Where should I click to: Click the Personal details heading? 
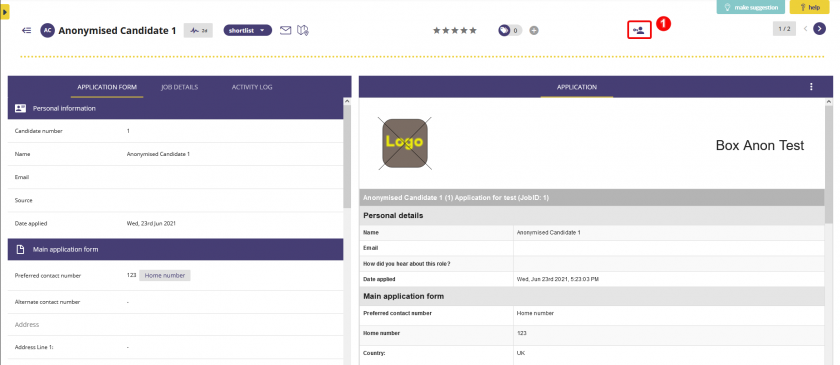point(393,215)
